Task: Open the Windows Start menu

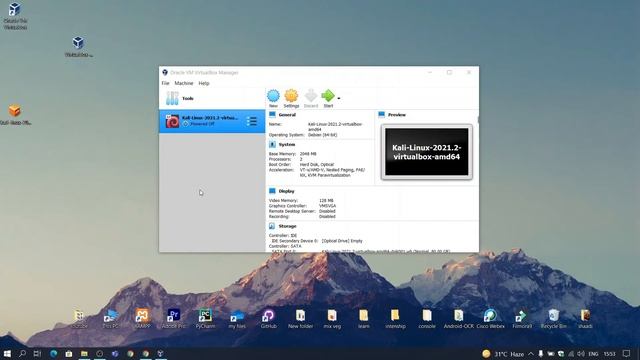Action: [7, 353]
